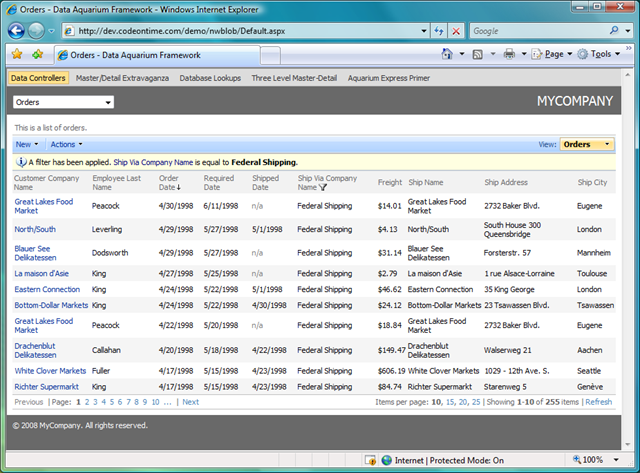
Task: Open the New action menu
Action: pos(27,144)
